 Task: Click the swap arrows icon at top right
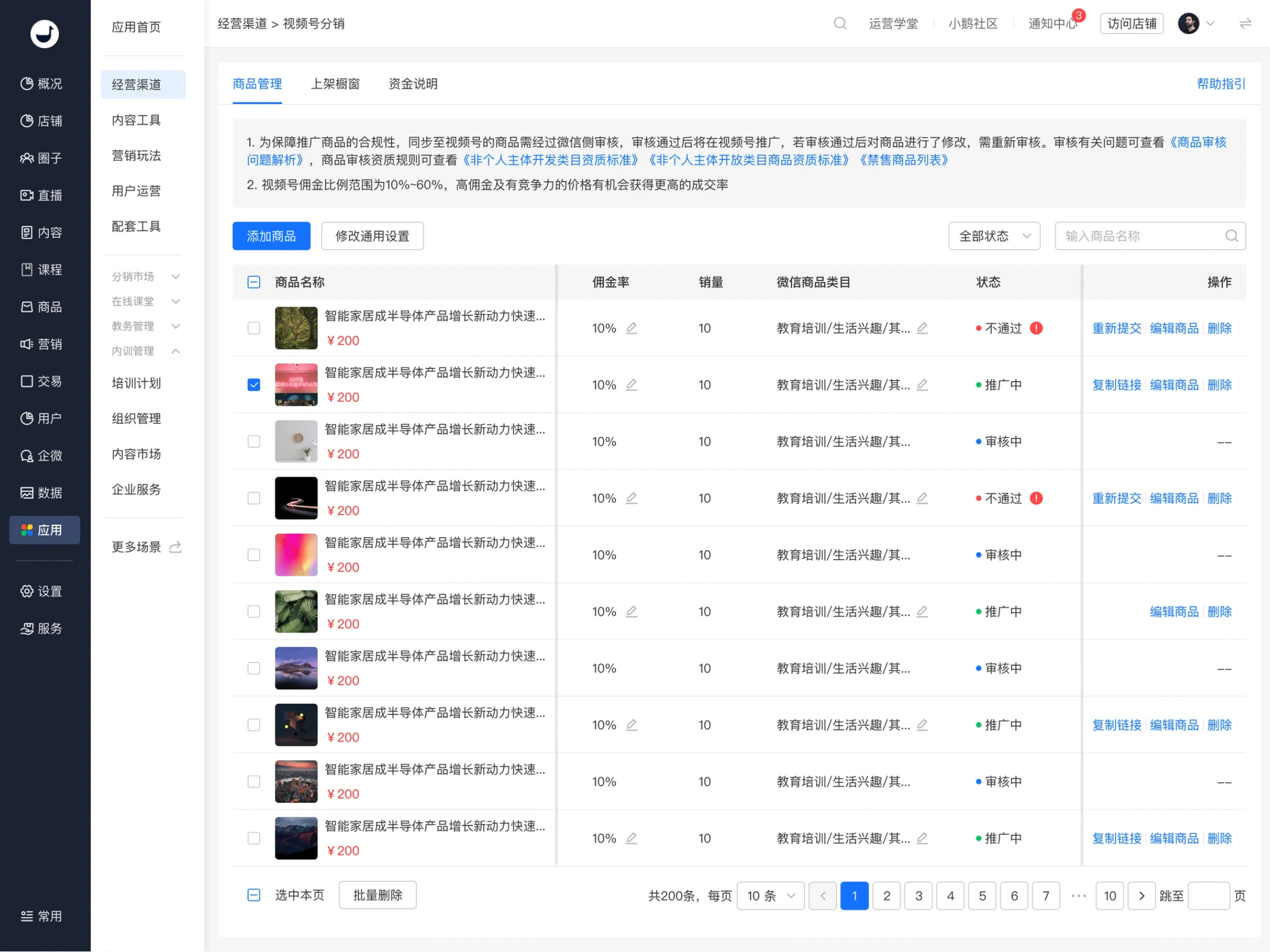point(1245,24)
